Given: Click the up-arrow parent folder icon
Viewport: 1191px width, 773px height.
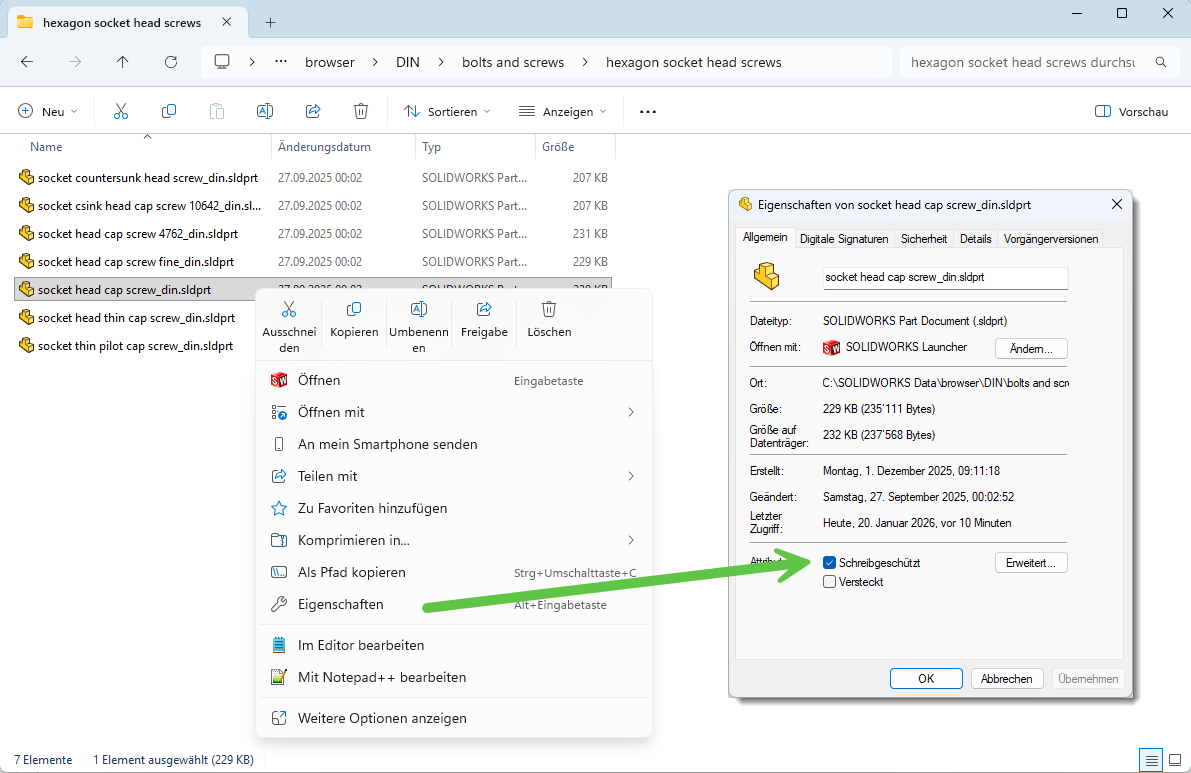Looking at the screenshot, I should pos(123,62).
